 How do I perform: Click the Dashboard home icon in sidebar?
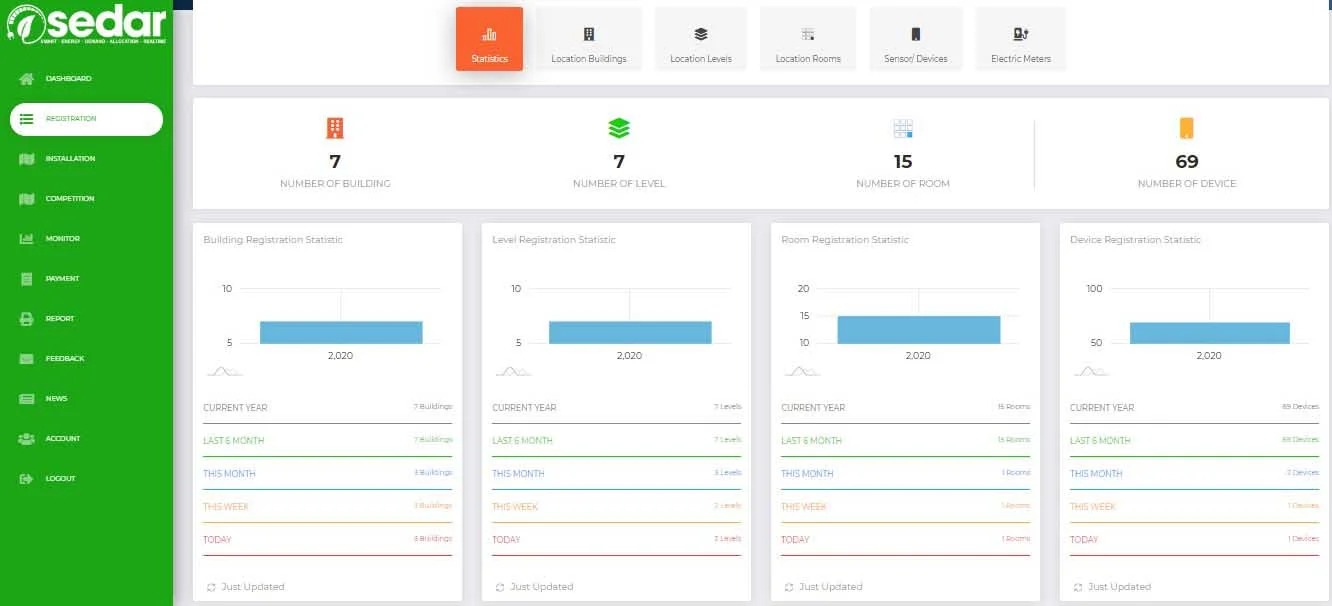[x=27, y=79]
